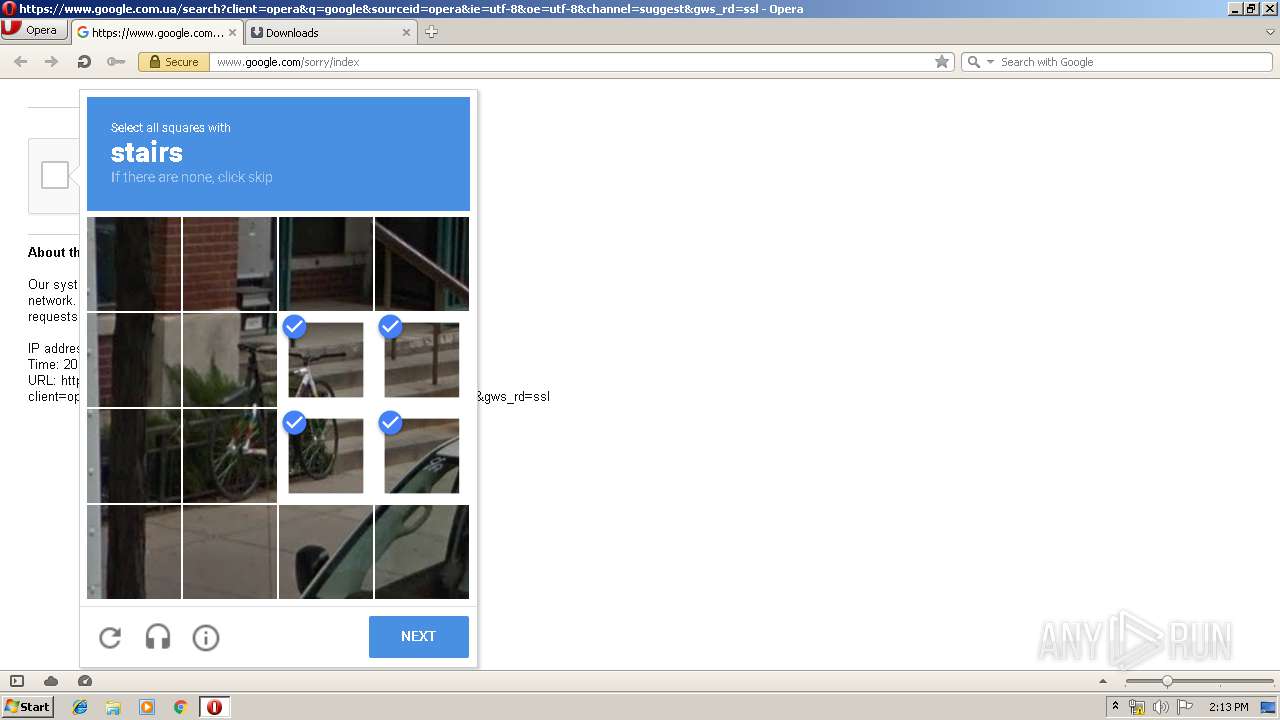Show desktop via the tray corner button
The image size is (1280, 720).
[1268, 707]
